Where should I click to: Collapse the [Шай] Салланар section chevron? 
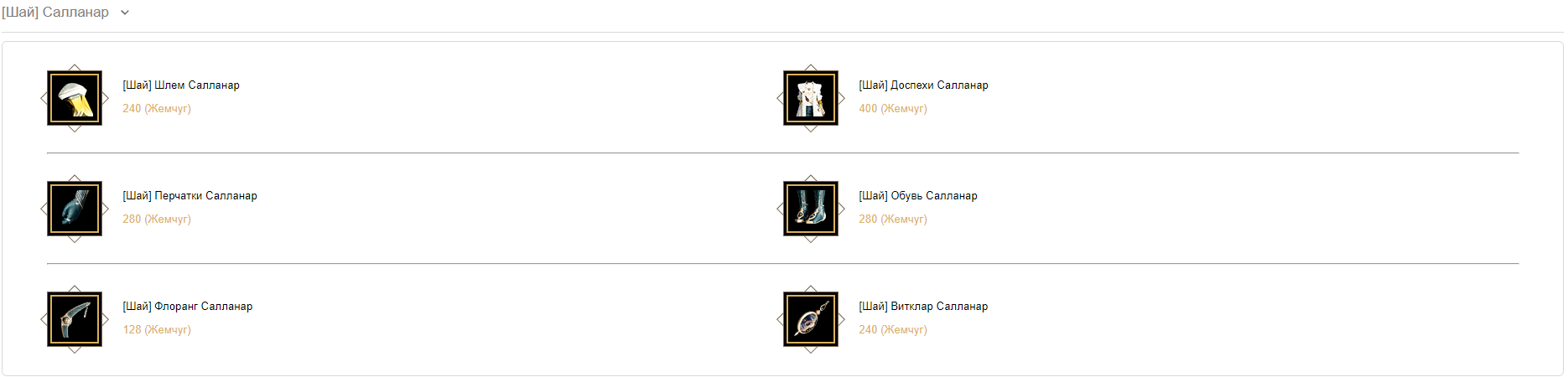click(125, 13)
